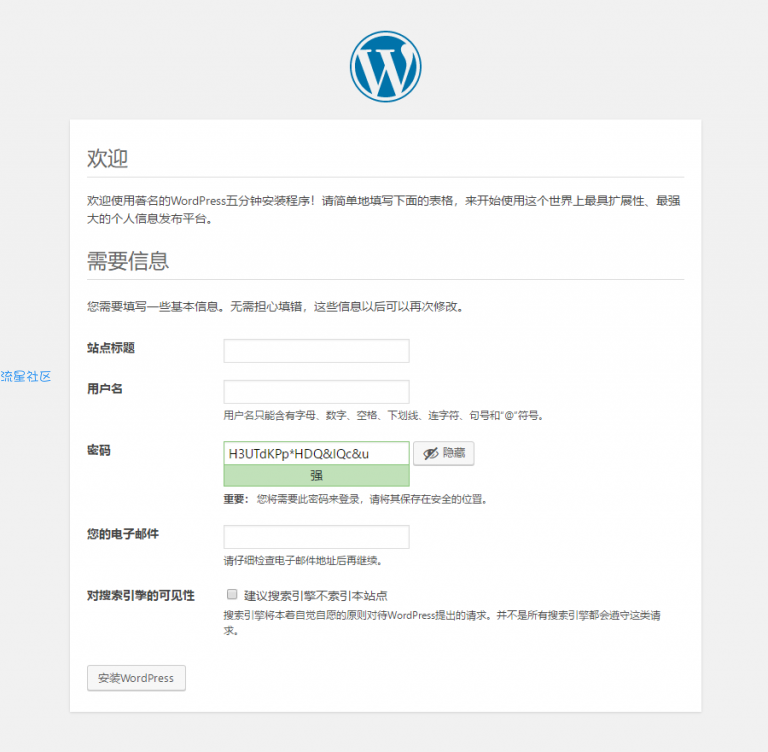Image resolution: width=768 pixels, height=752 pixels.
Task: Click the 您的电子邮件 label
Action: pos(123,534)
